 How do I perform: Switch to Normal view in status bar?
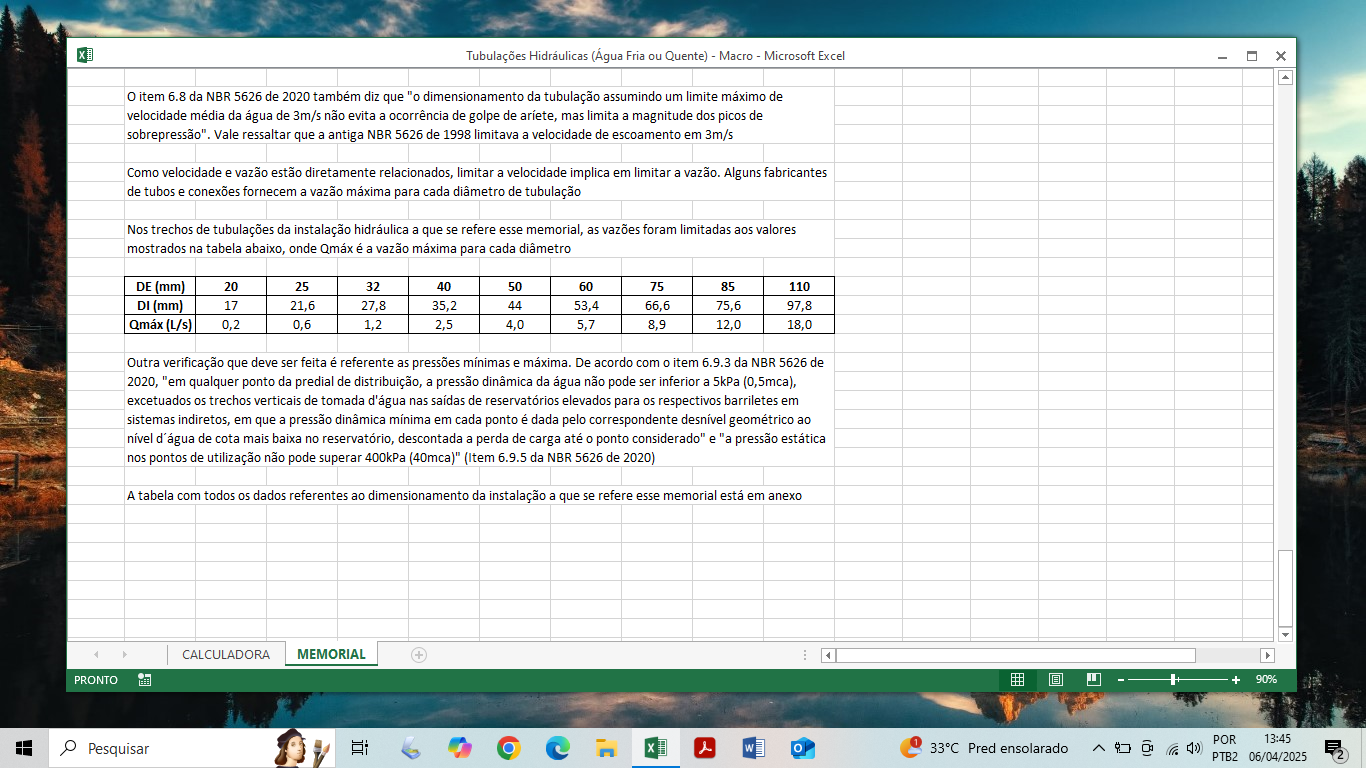pos(1017,680)
